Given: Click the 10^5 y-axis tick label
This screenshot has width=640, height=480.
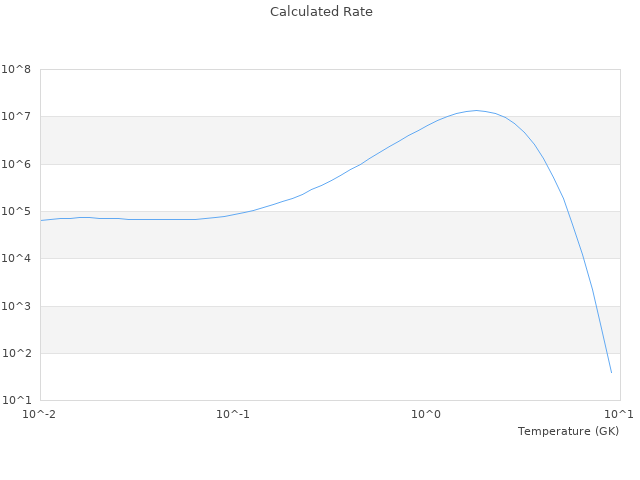Looking at the screenshot, I should point(17,212).
